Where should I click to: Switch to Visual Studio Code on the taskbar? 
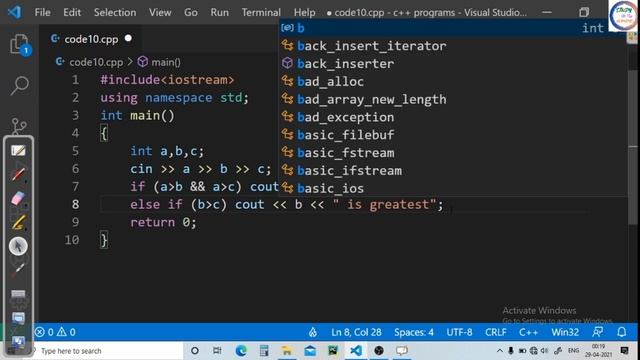coord(356,351)
